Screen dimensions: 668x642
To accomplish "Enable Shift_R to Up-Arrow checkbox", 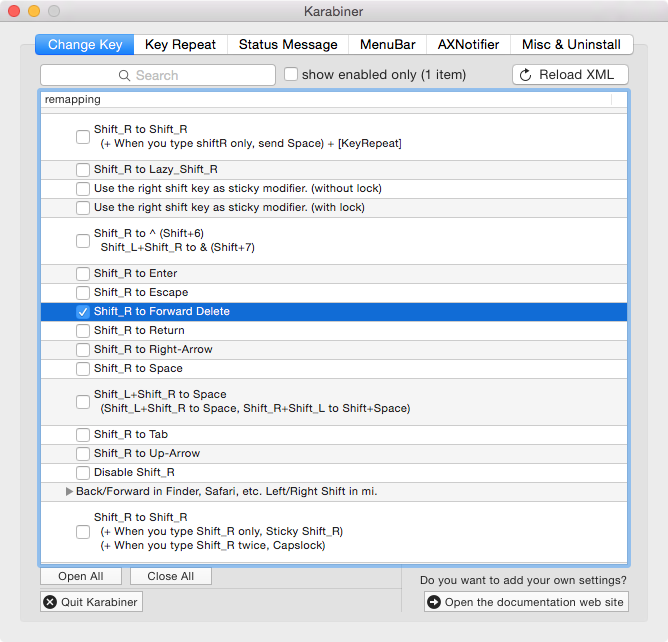I will tap(83, 454).
